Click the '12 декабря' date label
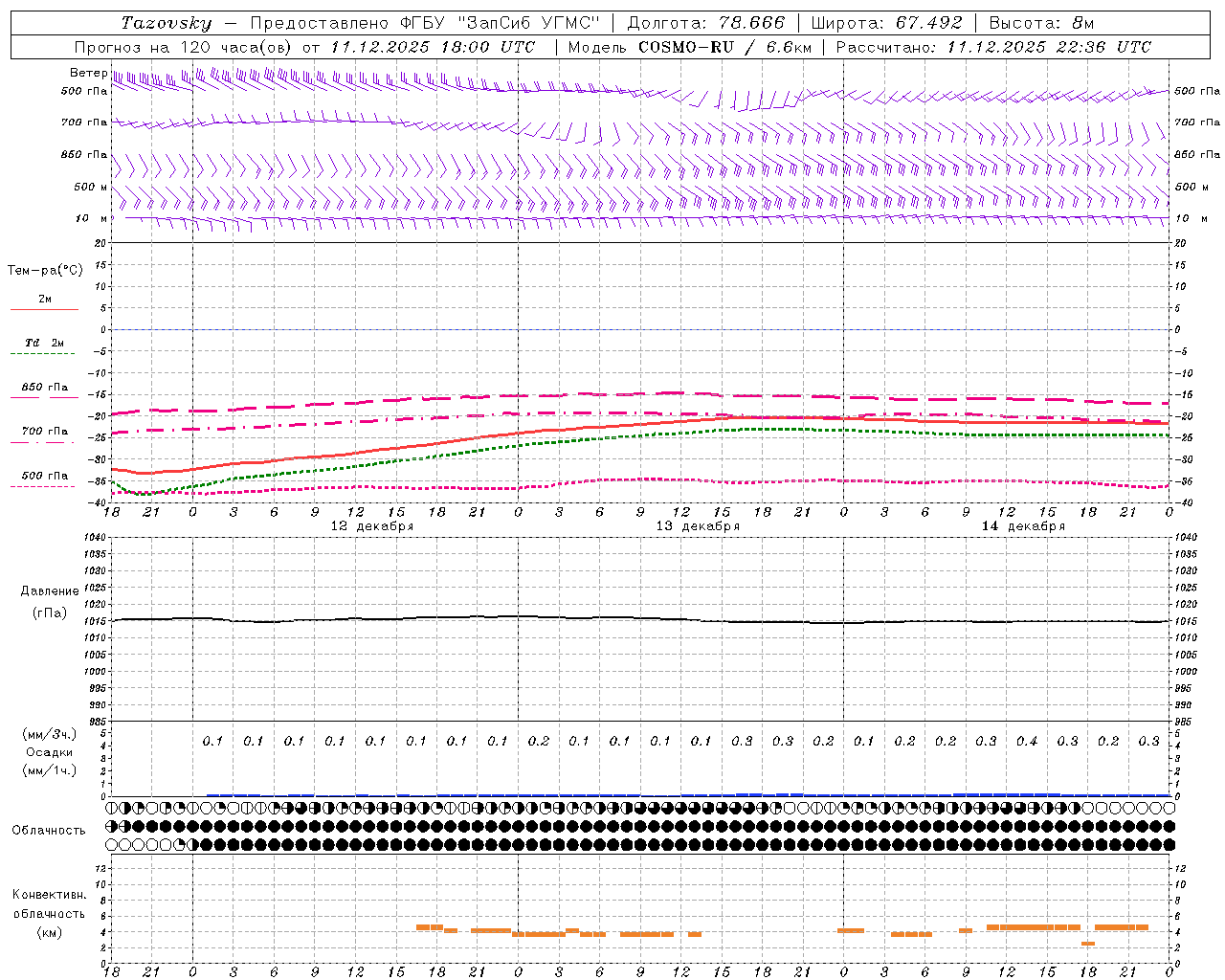1225x980 pixels. click(x=372, y=526)
